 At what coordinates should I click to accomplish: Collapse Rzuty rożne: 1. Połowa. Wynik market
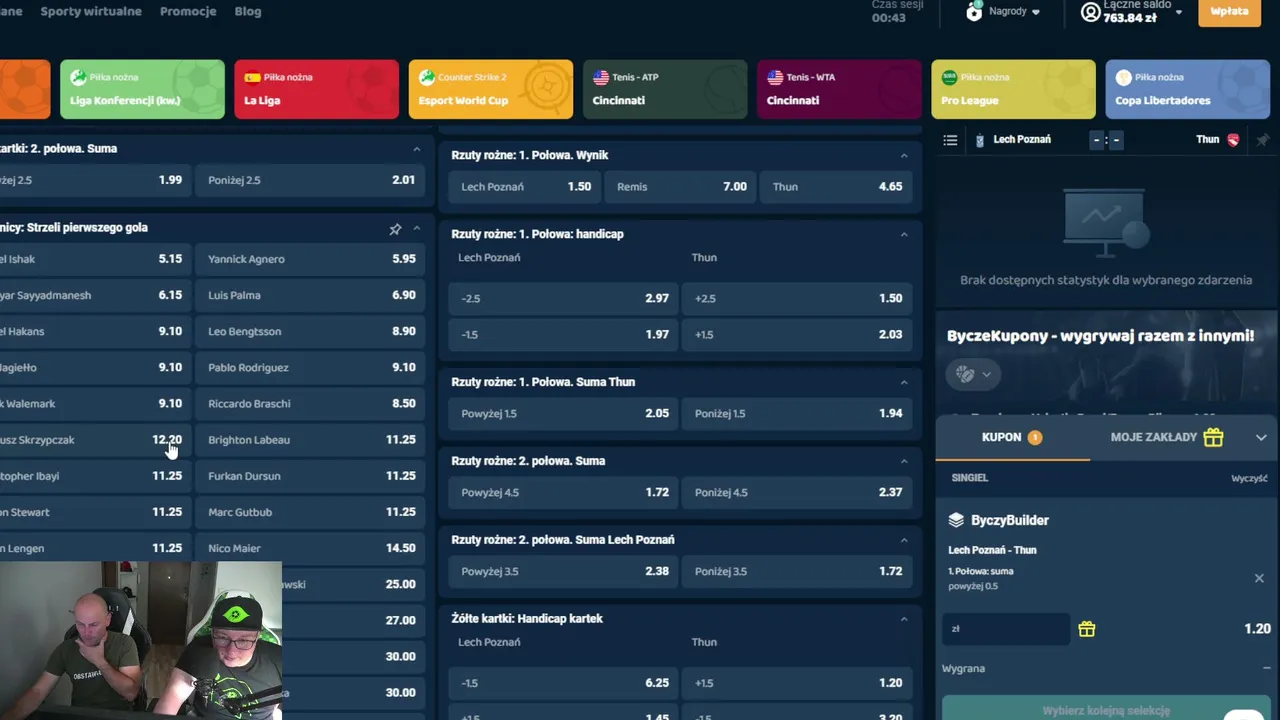pos(904,155)
